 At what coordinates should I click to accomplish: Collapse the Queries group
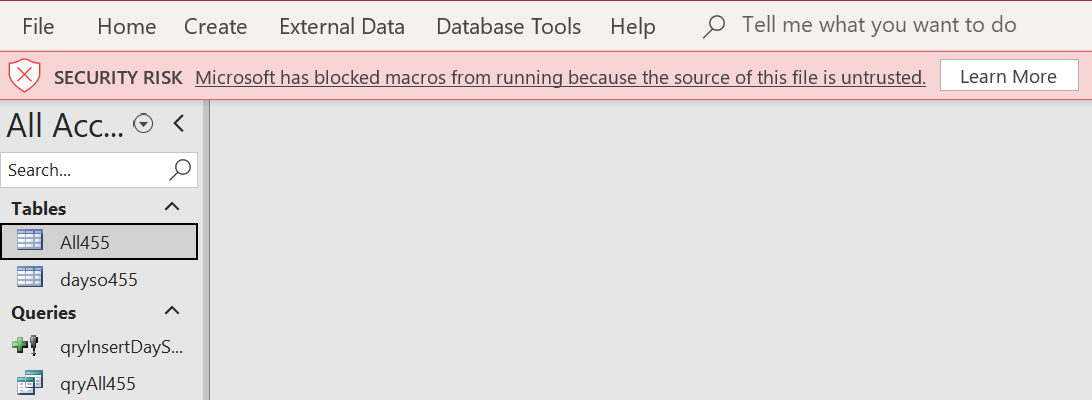[172, 311]
